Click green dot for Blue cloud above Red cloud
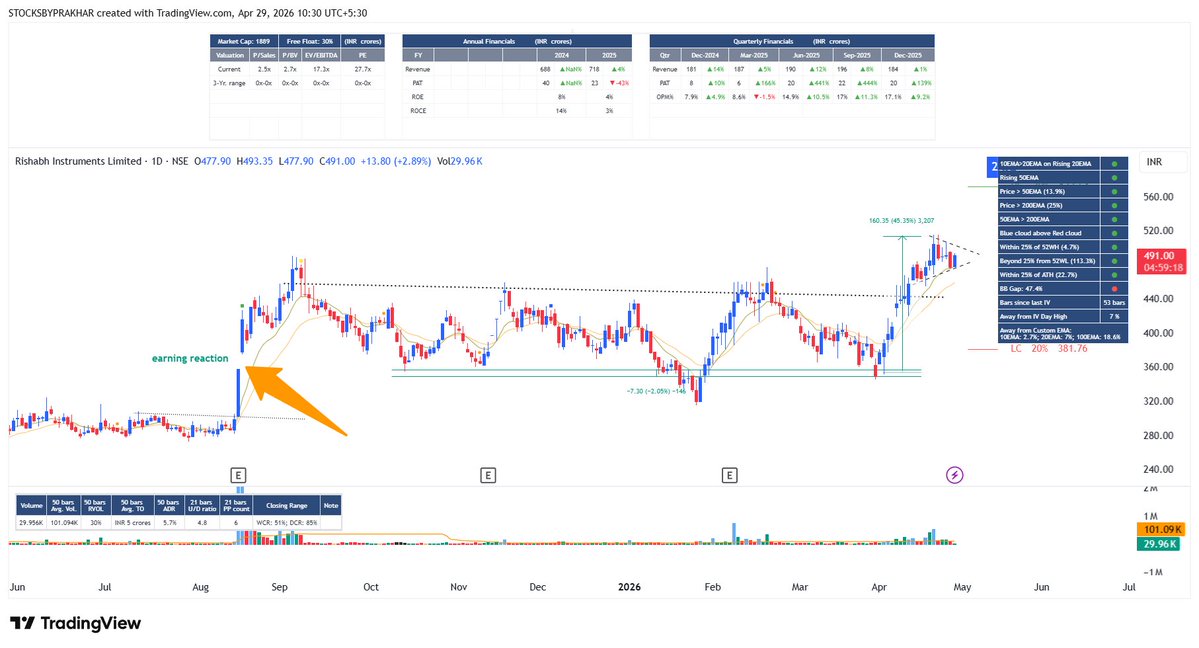Viewport: 1199px width, 648px height. pyautogui.click(x=1114, y=233)
